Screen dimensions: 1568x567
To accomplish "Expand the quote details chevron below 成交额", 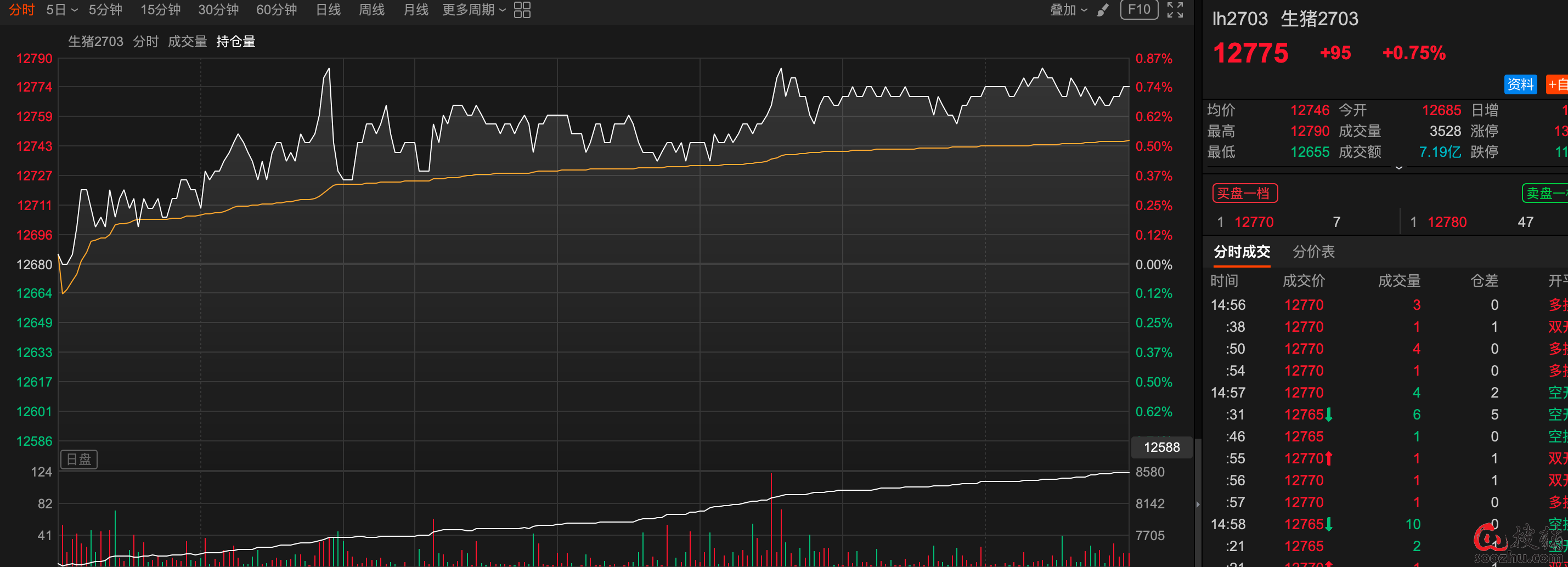I will point(1399,167).
